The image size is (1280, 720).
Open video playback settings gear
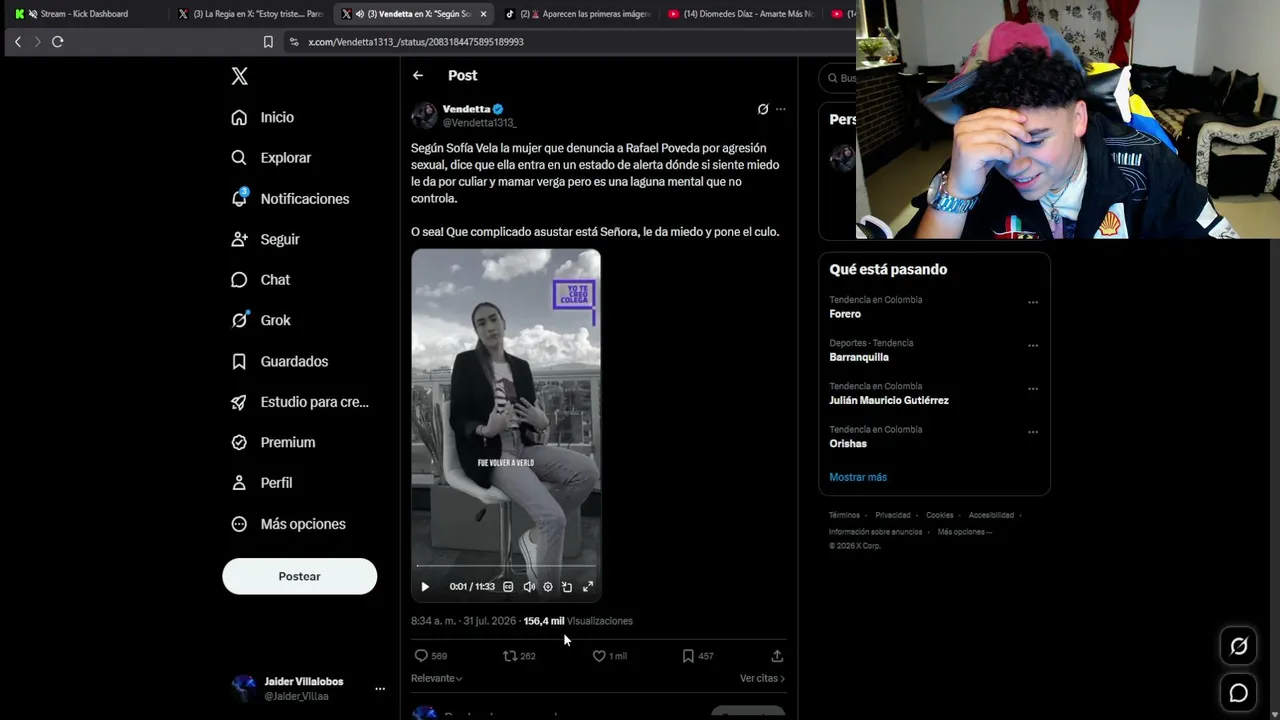tap(548, 587)
